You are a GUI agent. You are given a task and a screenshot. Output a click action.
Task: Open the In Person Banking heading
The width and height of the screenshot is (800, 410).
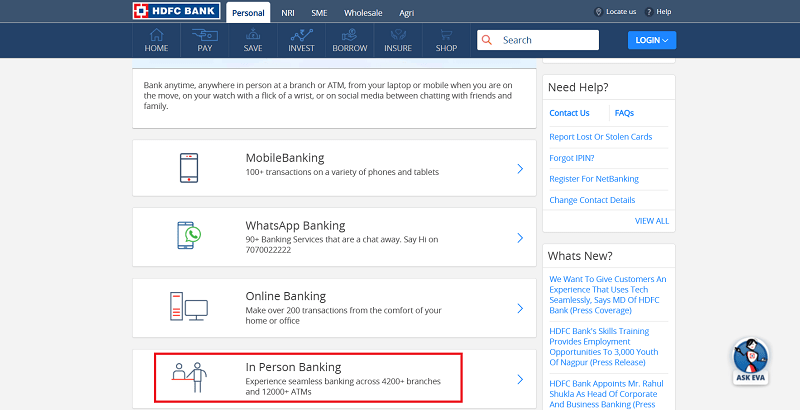(293, 367)
